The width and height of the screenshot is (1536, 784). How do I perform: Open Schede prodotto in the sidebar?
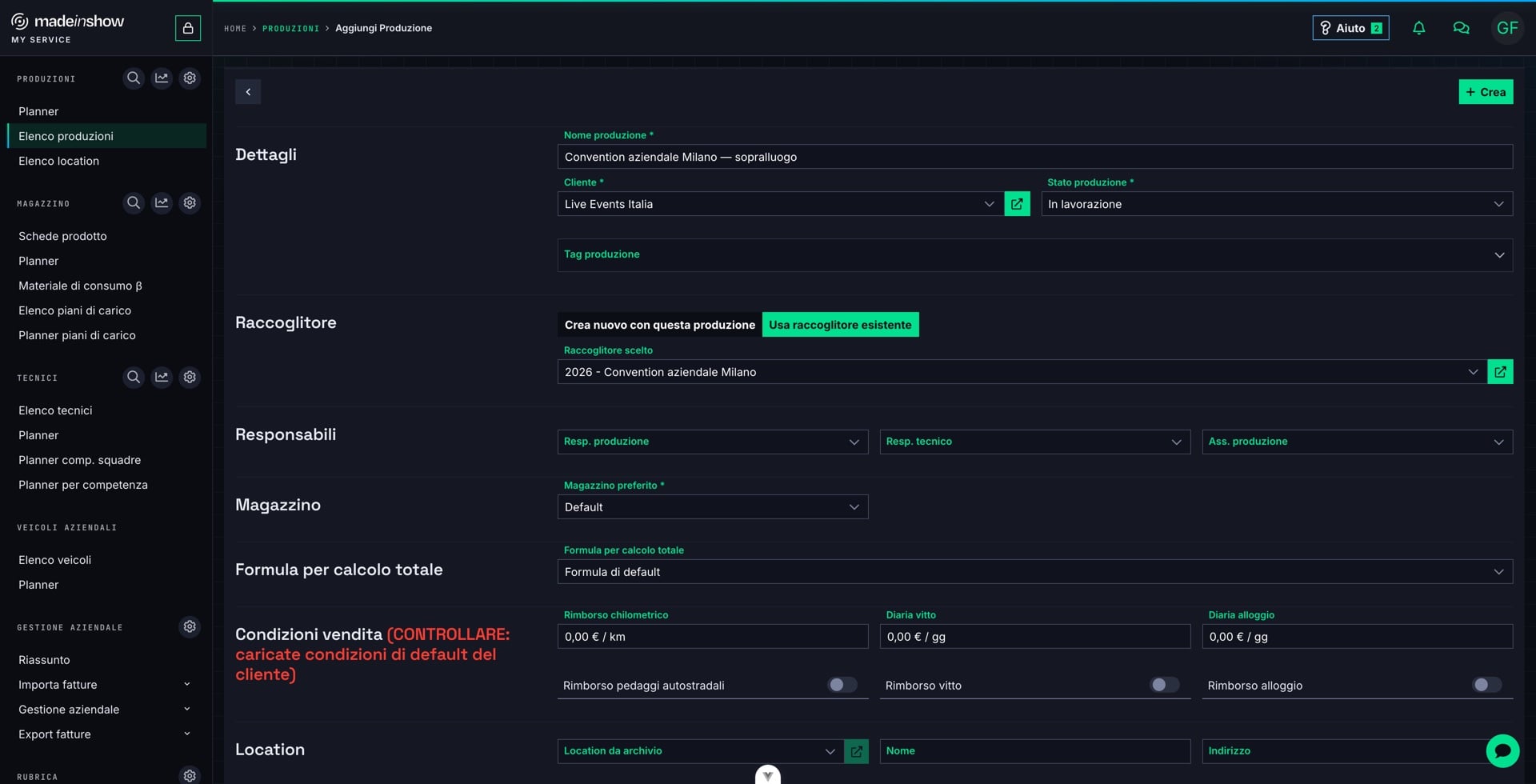(x=106, y=236)
